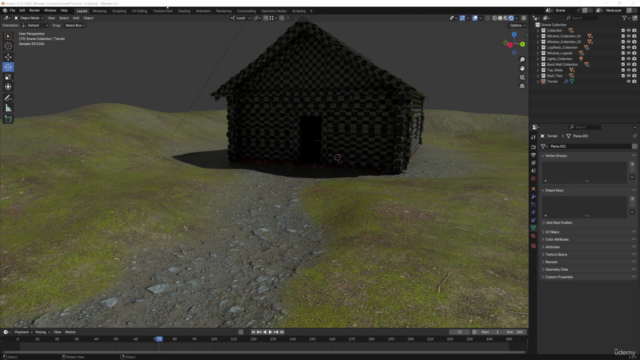Select the Scale tool

click(8, 77)
